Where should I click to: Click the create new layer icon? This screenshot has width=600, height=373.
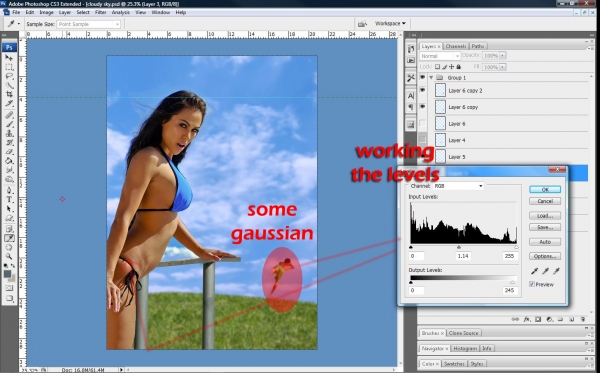(x=572, y=319)
